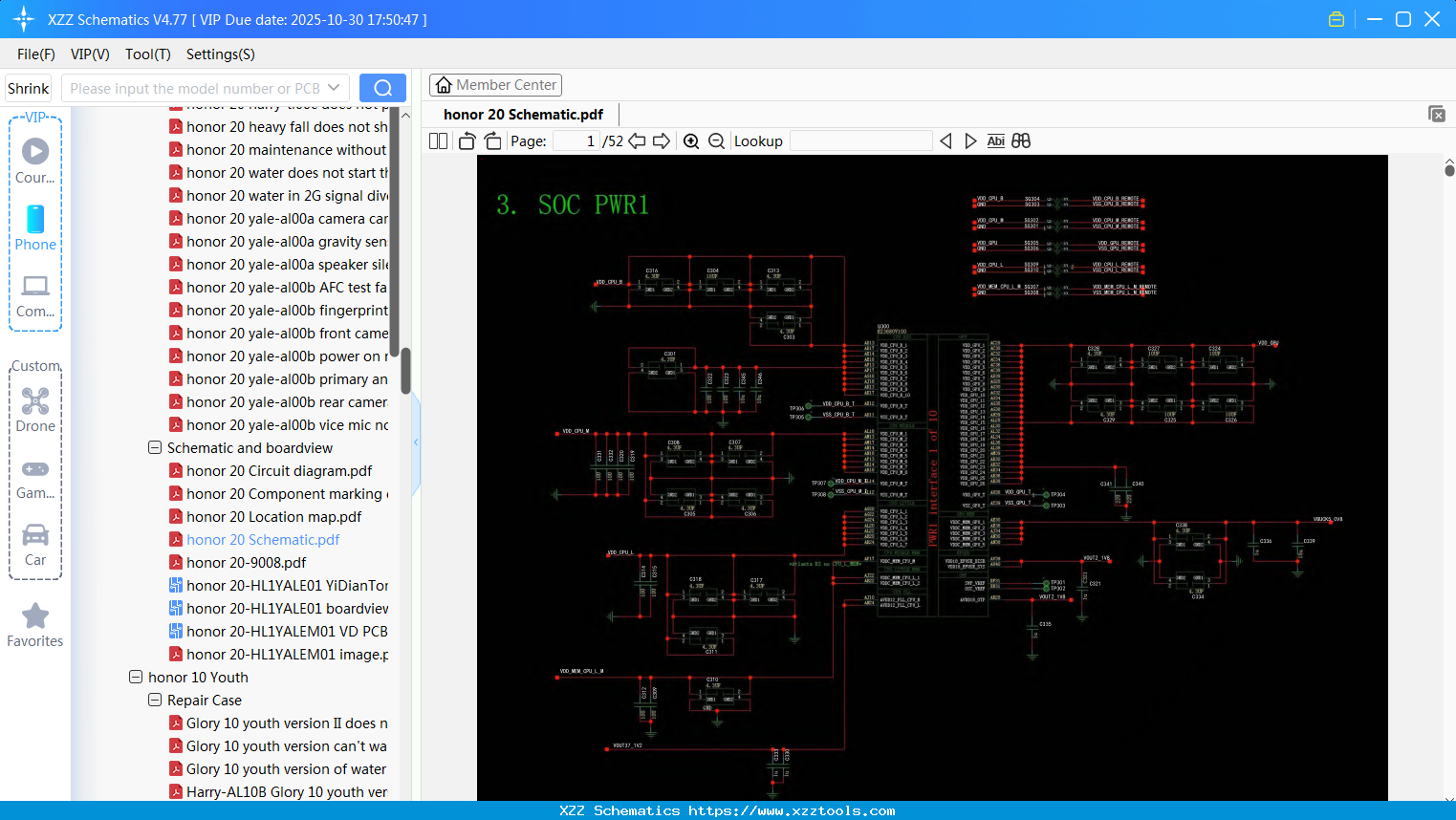Zoom out of the schematic
This screenshot has height=820, width=1456.
716,141
